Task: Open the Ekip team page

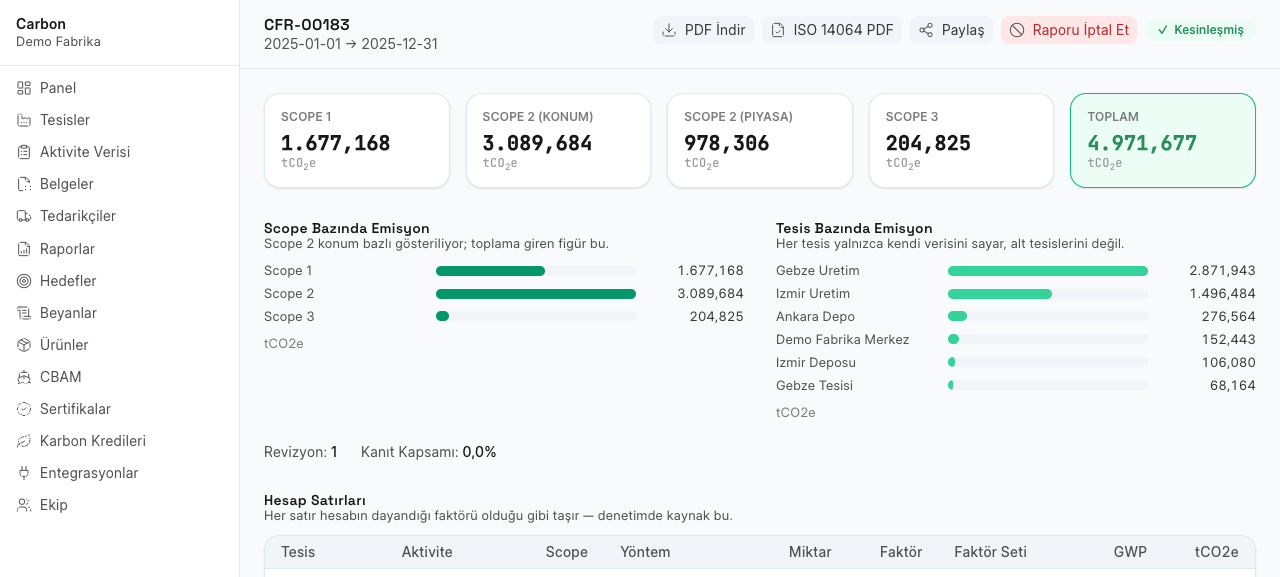Action: pos(120,505)
